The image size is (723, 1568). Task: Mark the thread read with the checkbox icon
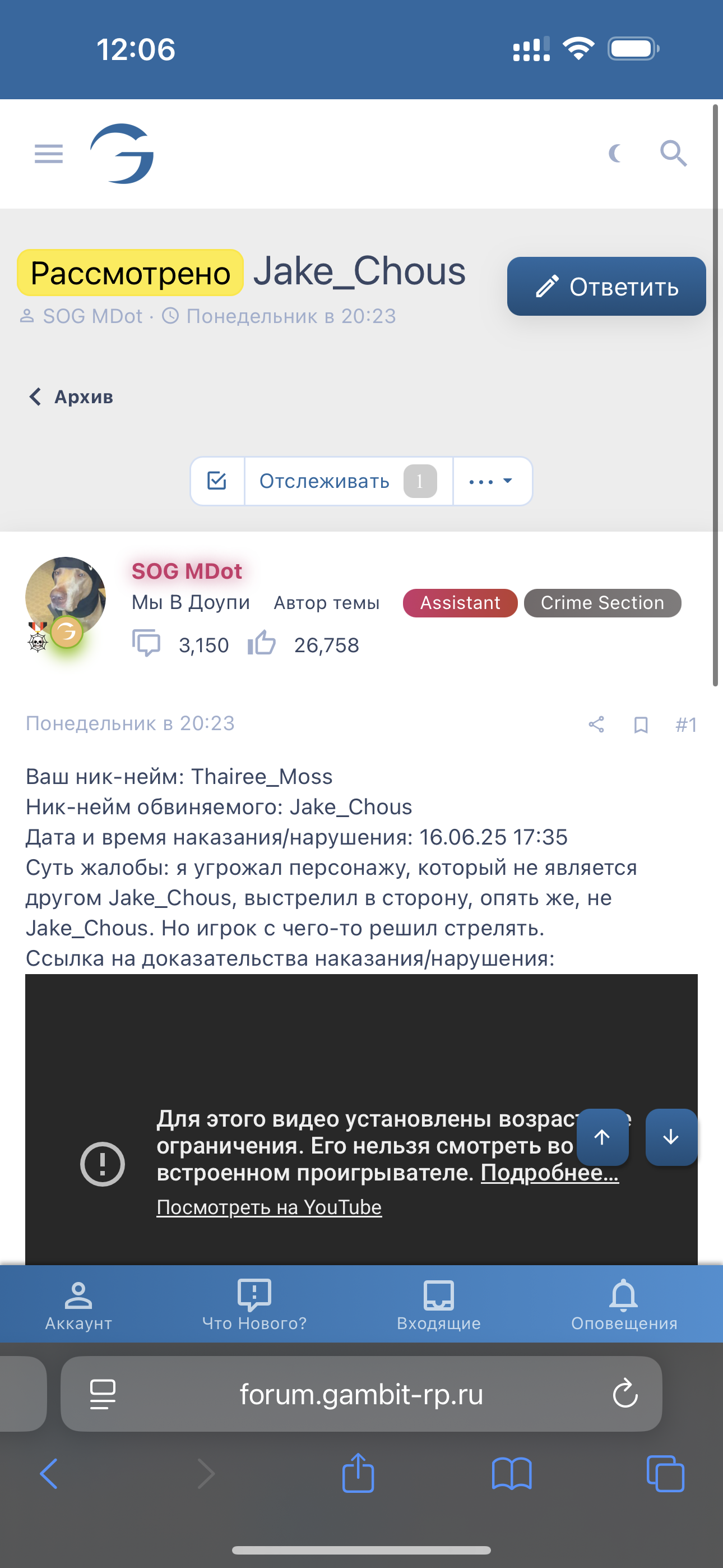pyautogui.click(x=217, y=481)
